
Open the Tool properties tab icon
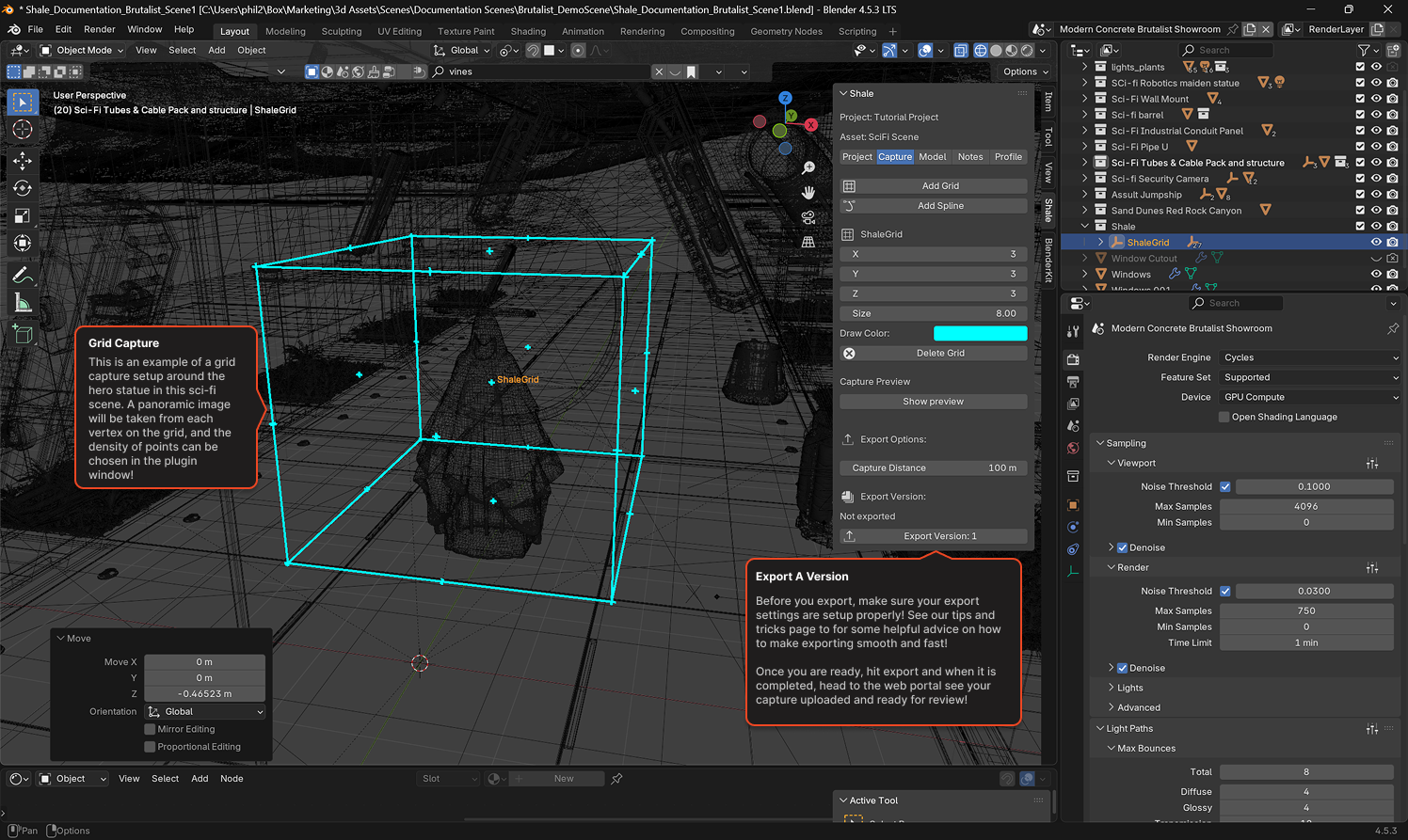(x=1073, y=331)
